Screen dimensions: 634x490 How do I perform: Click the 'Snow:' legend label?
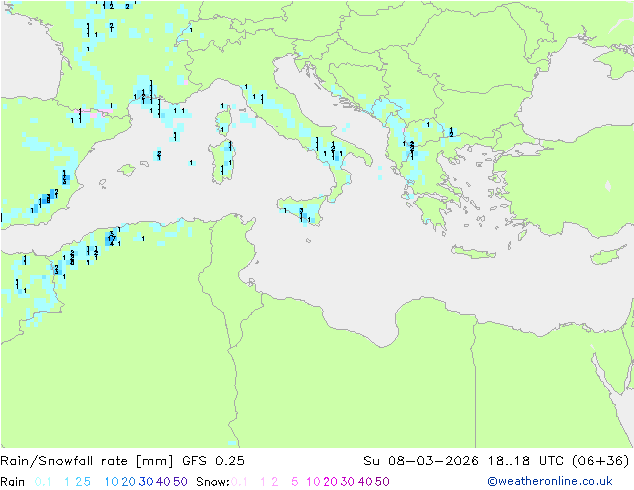213,482
